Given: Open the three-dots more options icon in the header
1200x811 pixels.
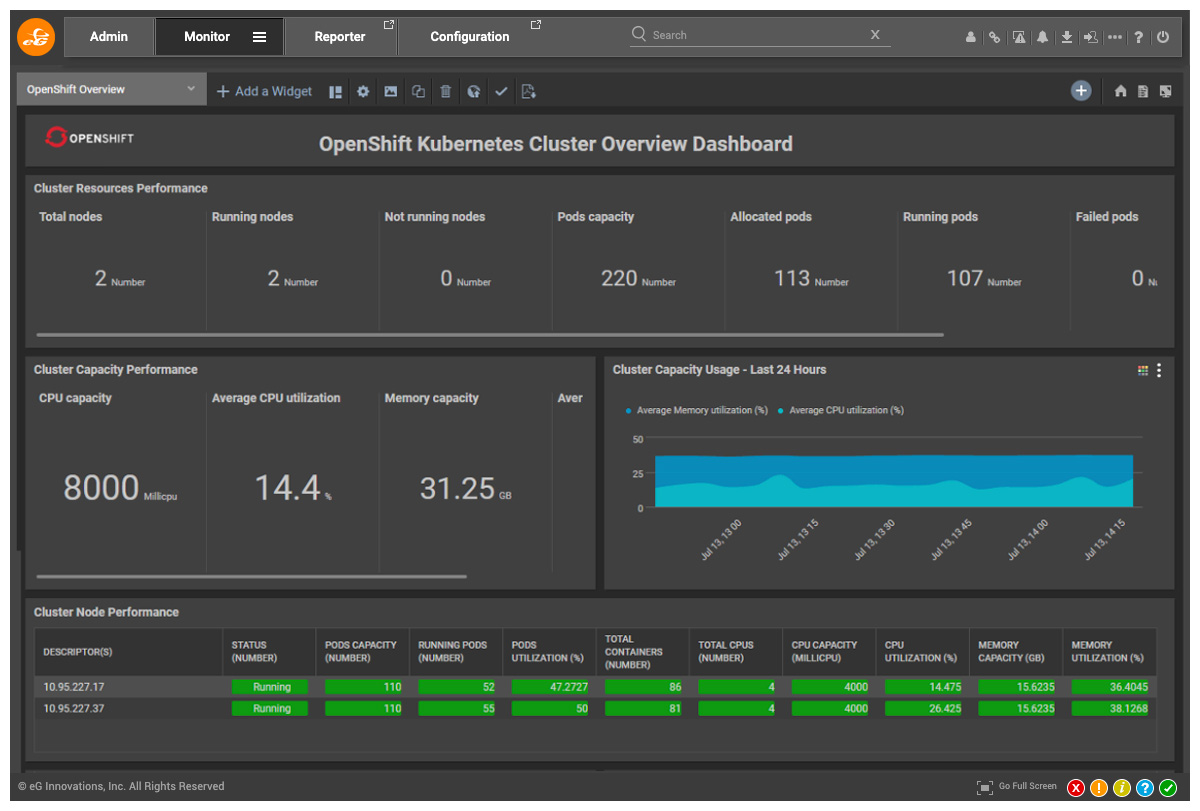Looking at the screenshot, I should (x=1115, y=37).
